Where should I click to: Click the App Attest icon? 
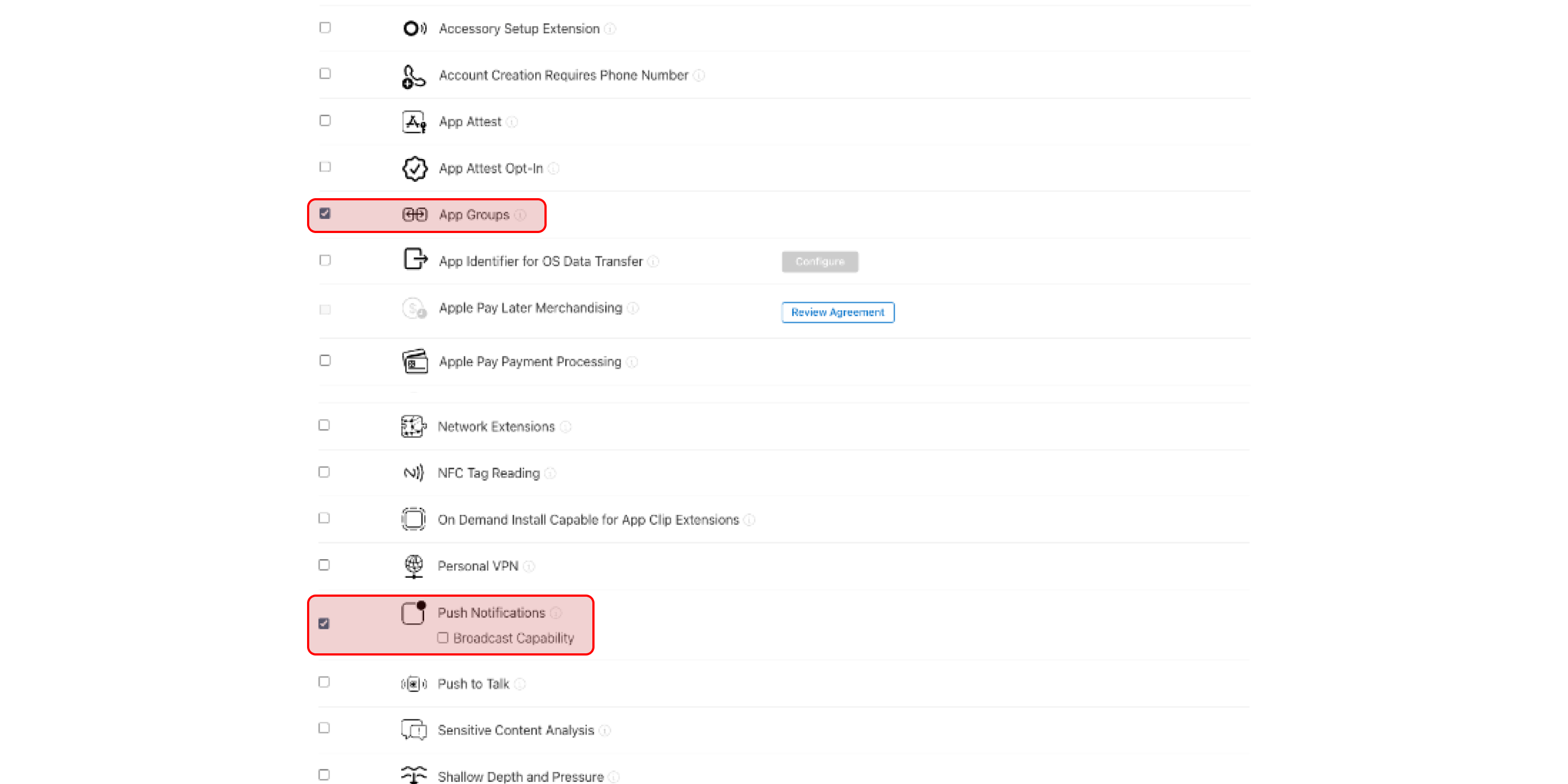[x=414, y=122]
